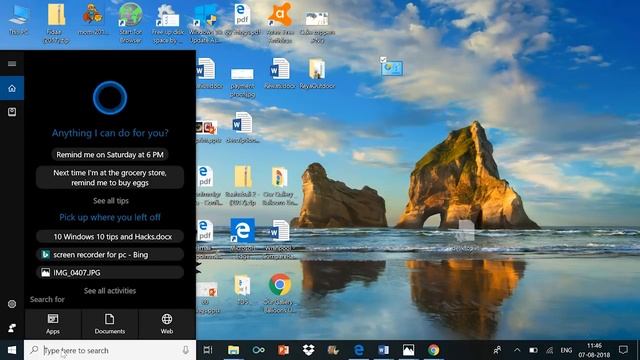Open Google Chrome from the taskbar

click(433, 350)
